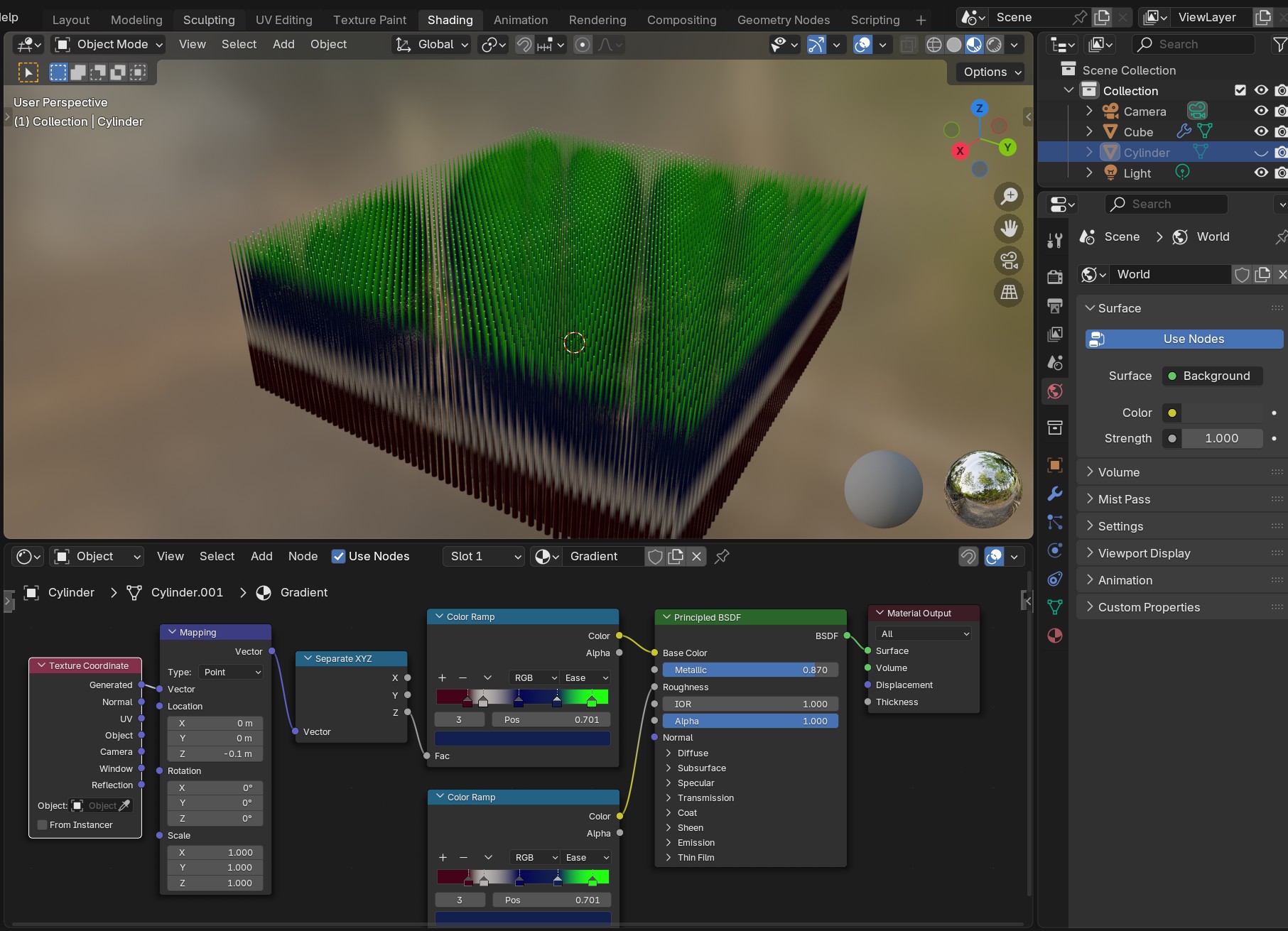Enable the From Instancer checkbox
Screen dimensions: 1288x931
43,825
